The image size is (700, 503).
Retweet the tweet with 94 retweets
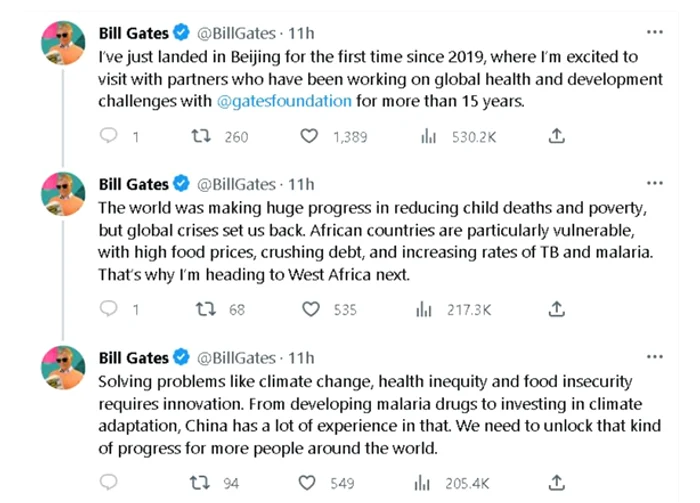[200, 483]
